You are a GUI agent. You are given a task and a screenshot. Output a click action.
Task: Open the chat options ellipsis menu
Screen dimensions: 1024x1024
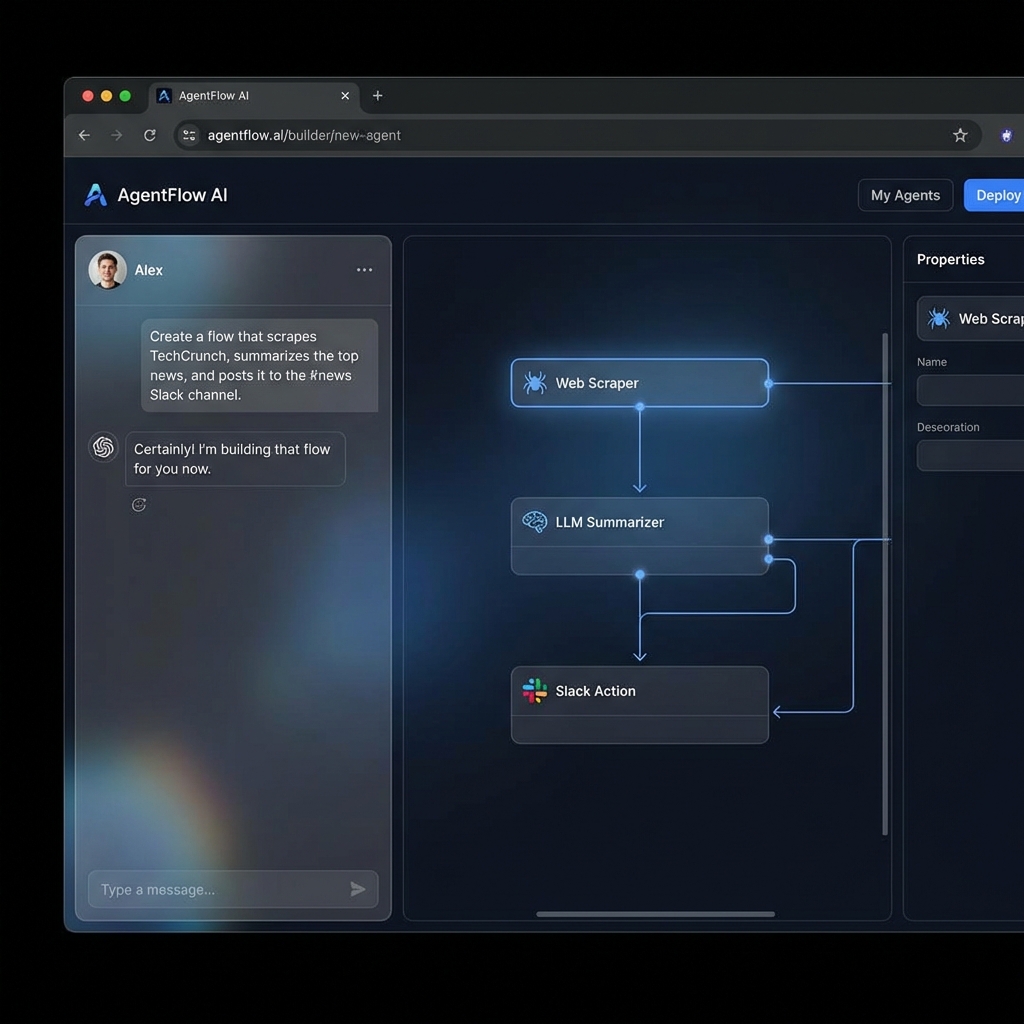pos(364,269)
